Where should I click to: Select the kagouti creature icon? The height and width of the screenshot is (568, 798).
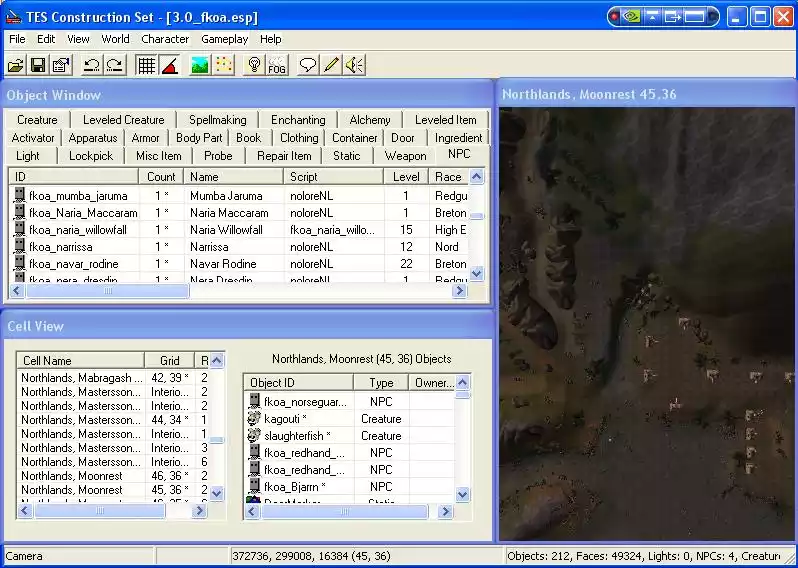click(x=254, y=418)
